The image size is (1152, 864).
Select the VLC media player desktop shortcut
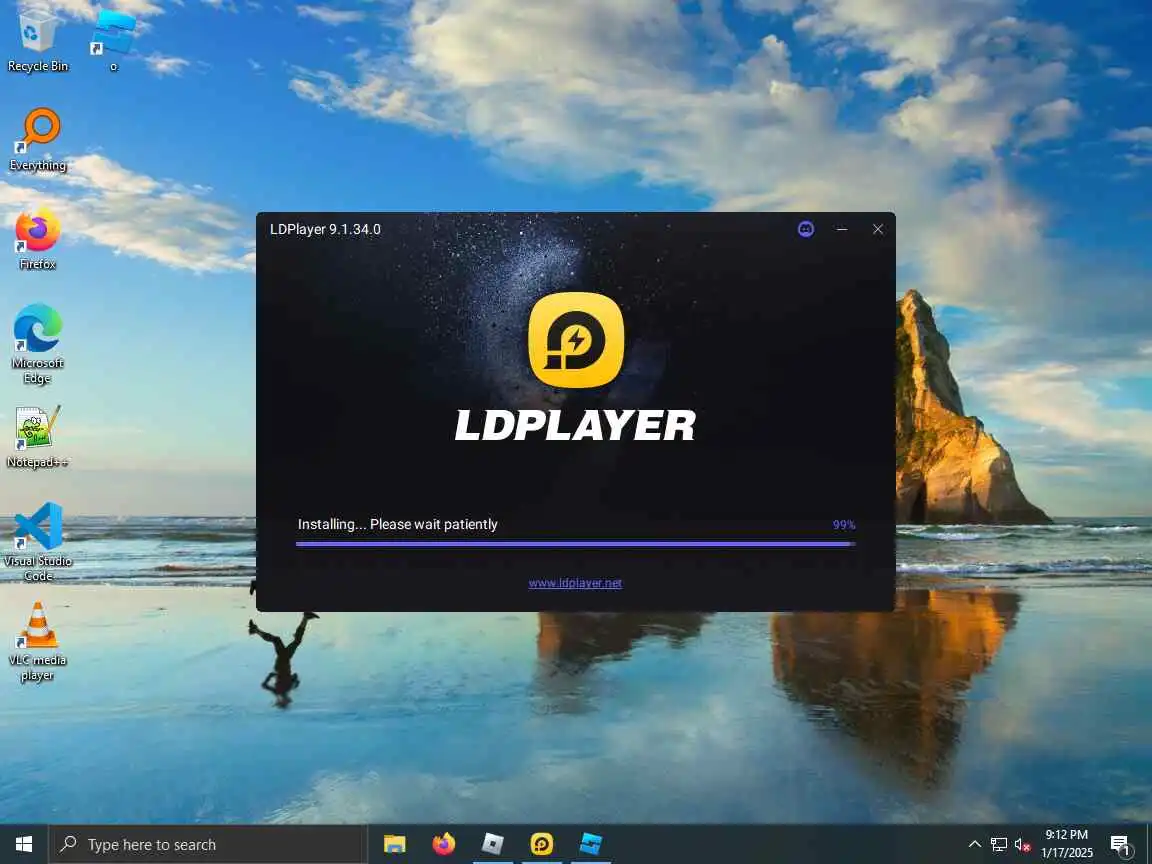(37, 641)
